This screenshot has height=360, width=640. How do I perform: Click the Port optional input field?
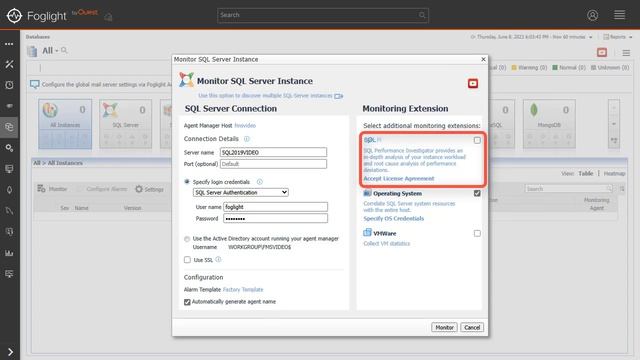click(273, 164)
